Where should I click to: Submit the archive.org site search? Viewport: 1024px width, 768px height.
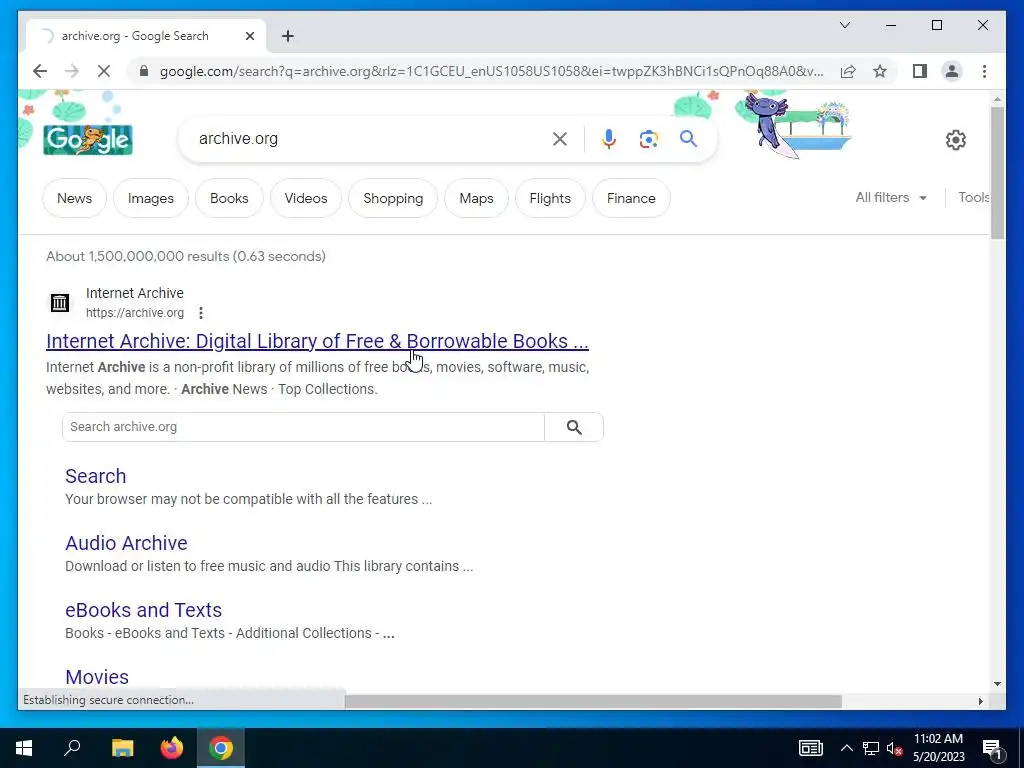coord(574,427)
